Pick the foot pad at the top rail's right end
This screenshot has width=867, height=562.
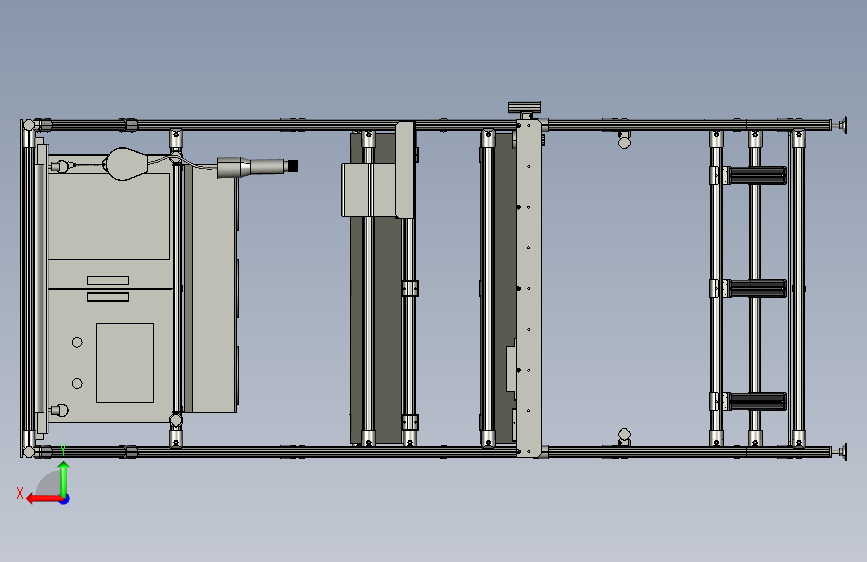coord(842,125)
